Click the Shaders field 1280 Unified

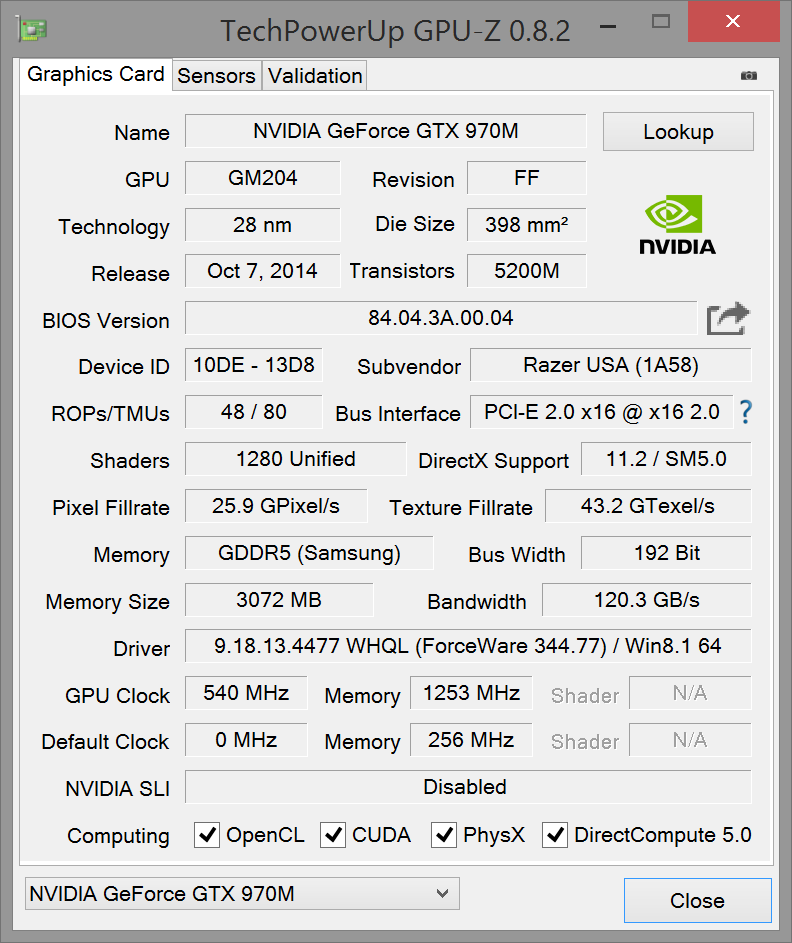[296, 459]
